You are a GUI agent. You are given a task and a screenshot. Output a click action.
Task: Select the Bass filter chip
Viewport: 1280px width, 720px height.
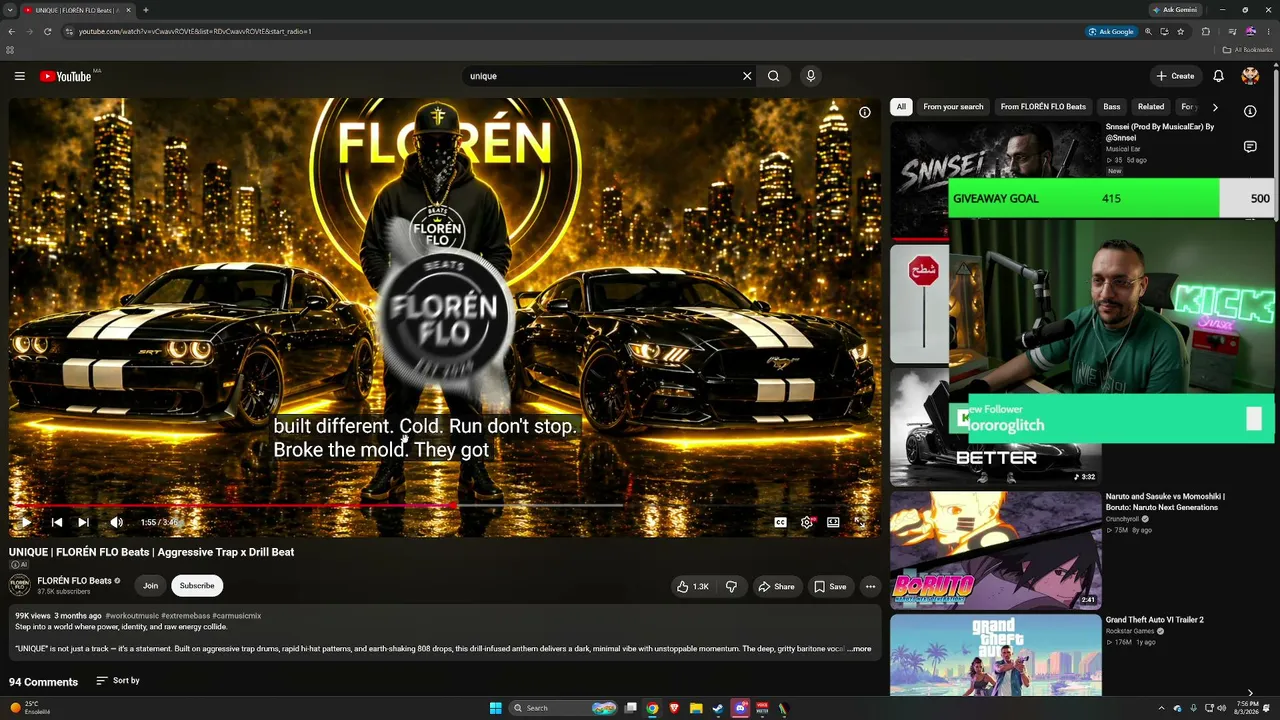tap(1112, 107)
